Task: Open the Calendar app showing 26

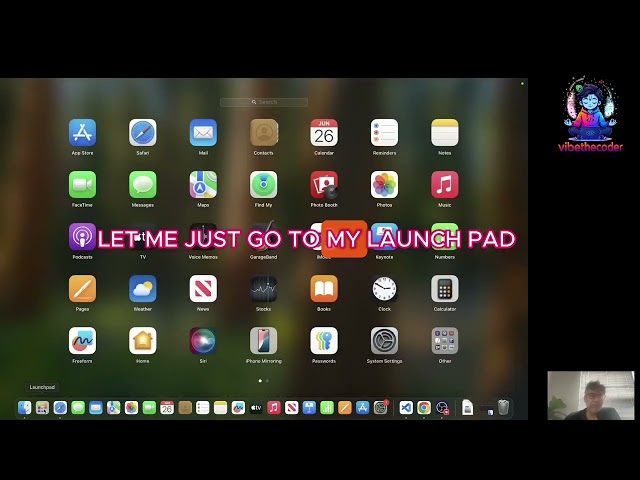Action: pos(324,133)
